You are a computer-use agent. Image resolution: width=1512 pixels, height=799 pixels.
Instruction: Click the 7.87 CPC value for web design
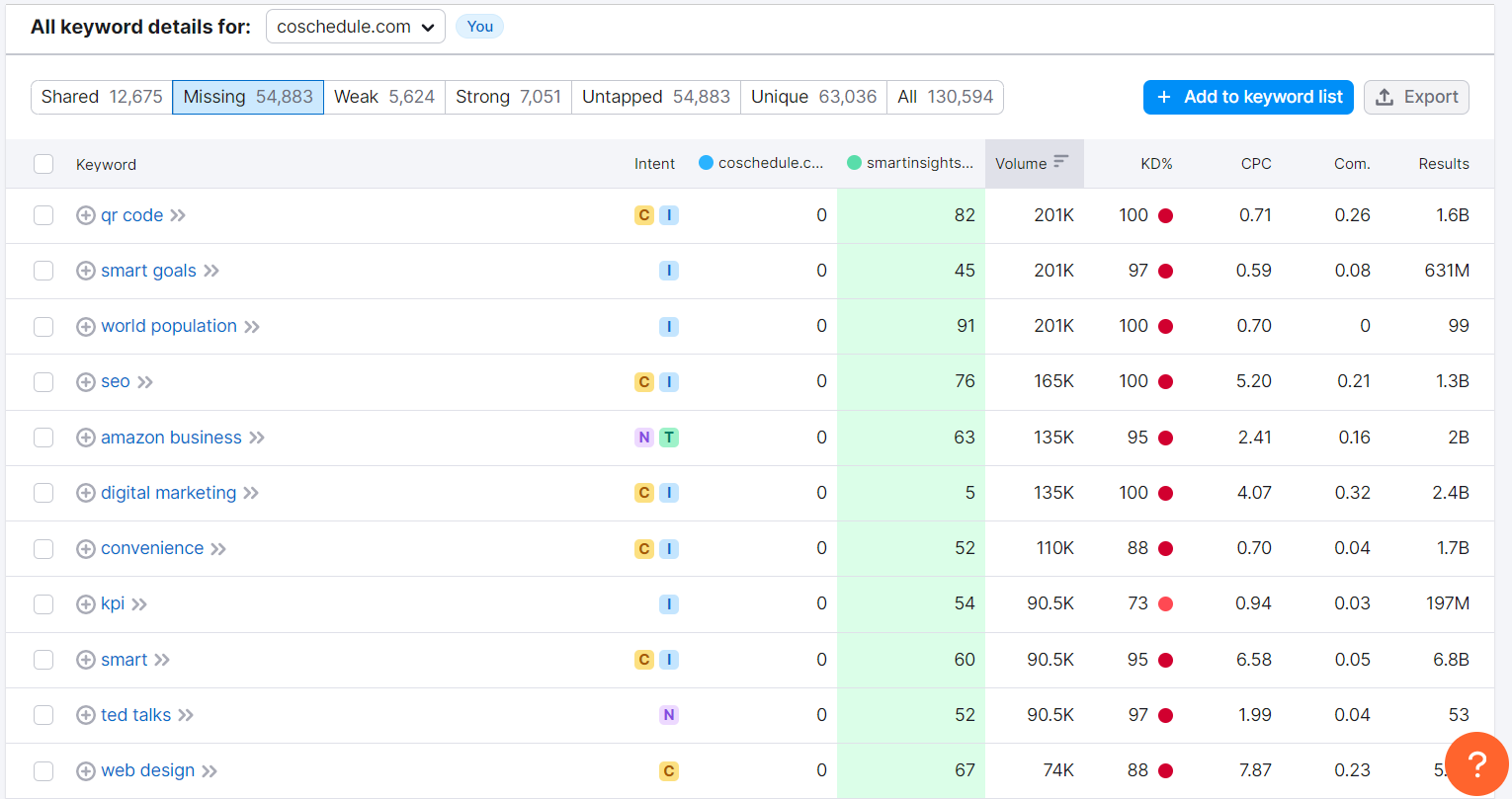[1254, 770]
